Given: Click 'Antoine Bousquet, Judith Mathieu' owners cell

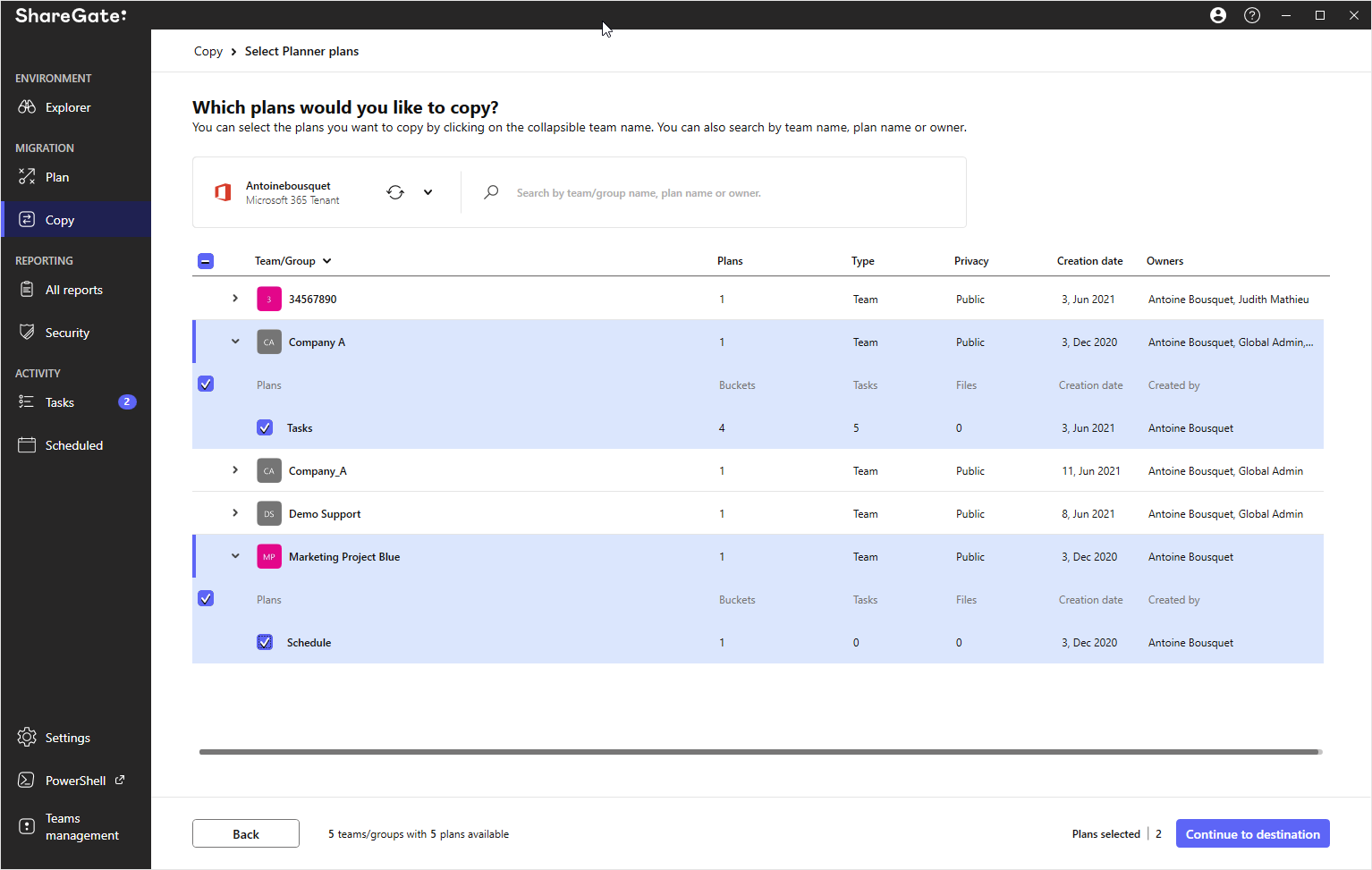Looking at the screenshot, I should 1228,300.
